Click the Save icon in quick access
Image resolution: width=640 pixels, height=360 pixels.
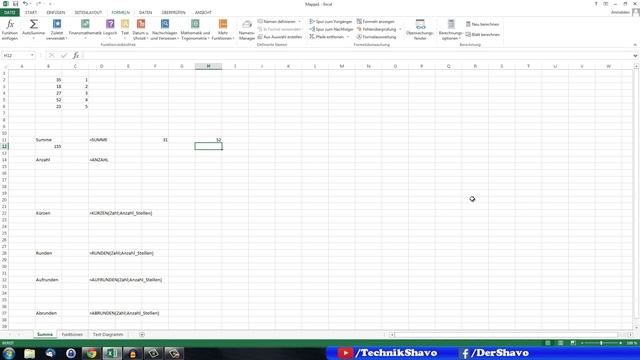point(16,4)
